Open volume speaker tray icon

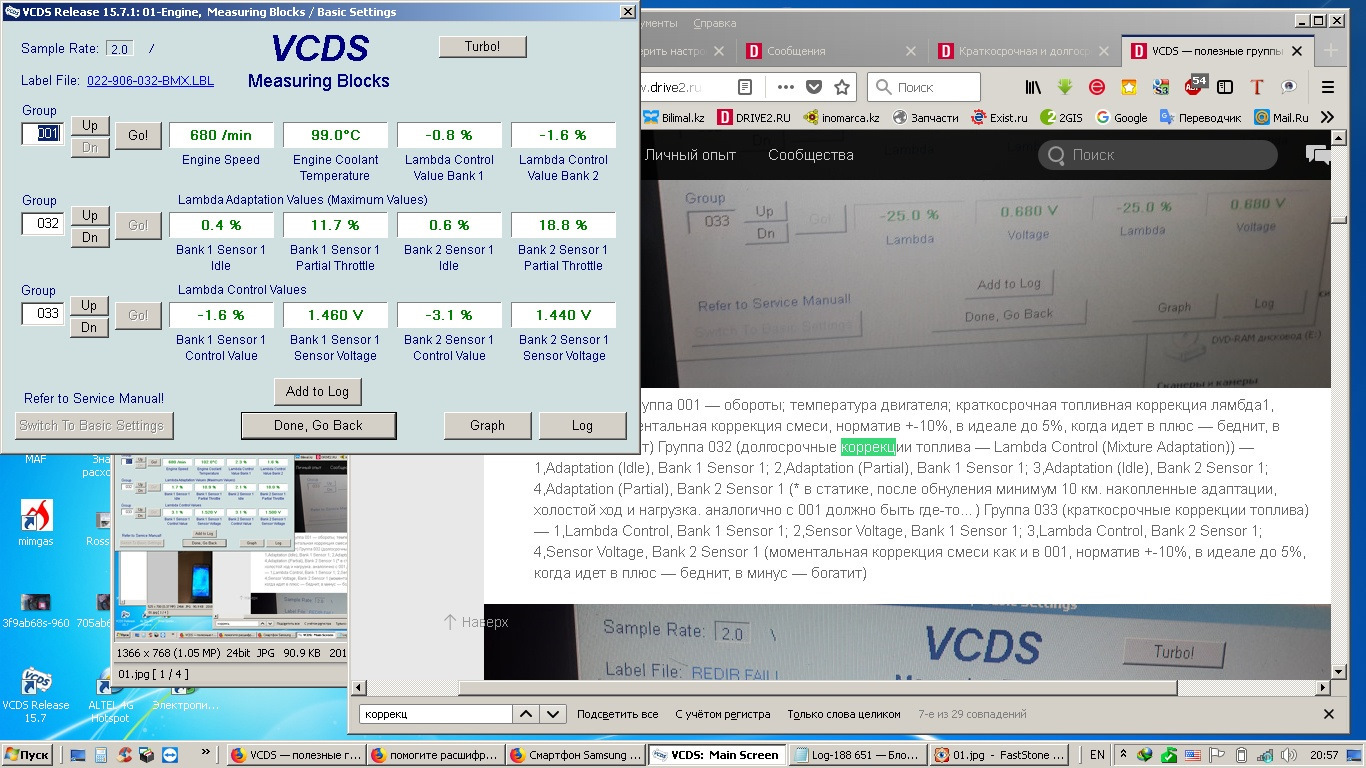(x=1291, y=755)
